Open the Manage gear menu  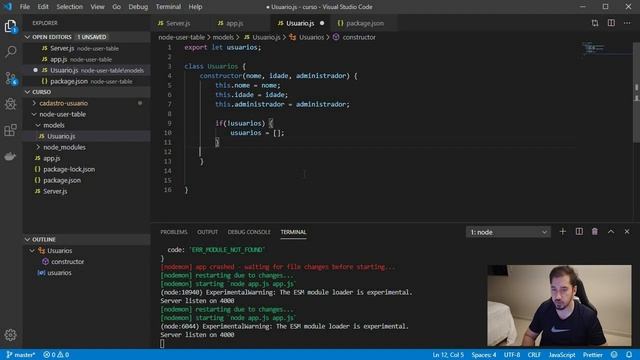coord(11,335)
